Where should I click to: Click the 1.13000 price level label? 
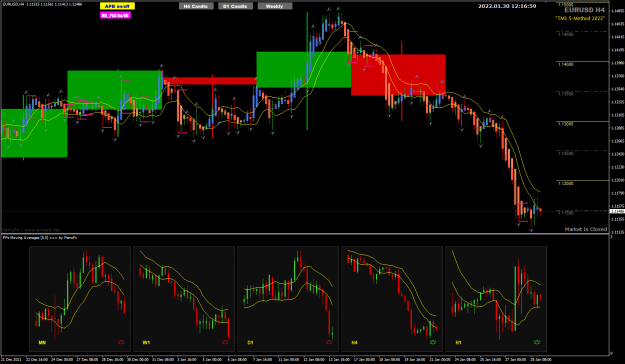coord(565,124)
